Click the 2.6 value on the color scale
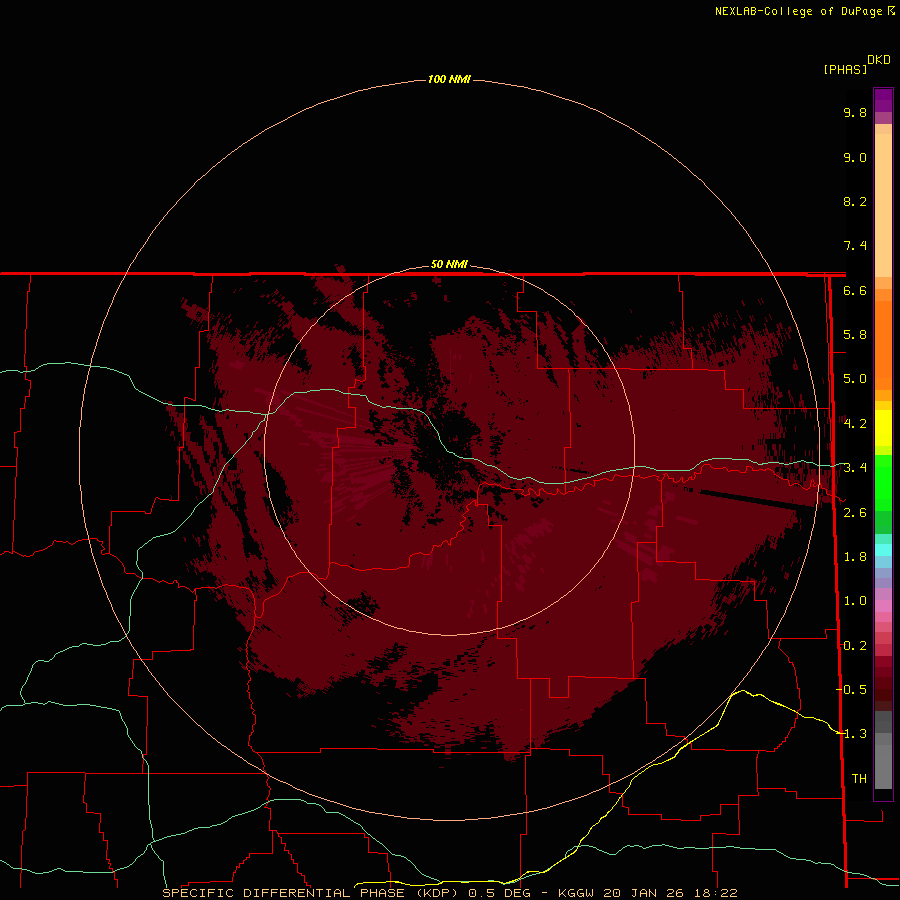Image resolution: width=900 pixels, height=900 pixels. coord(855,513)
